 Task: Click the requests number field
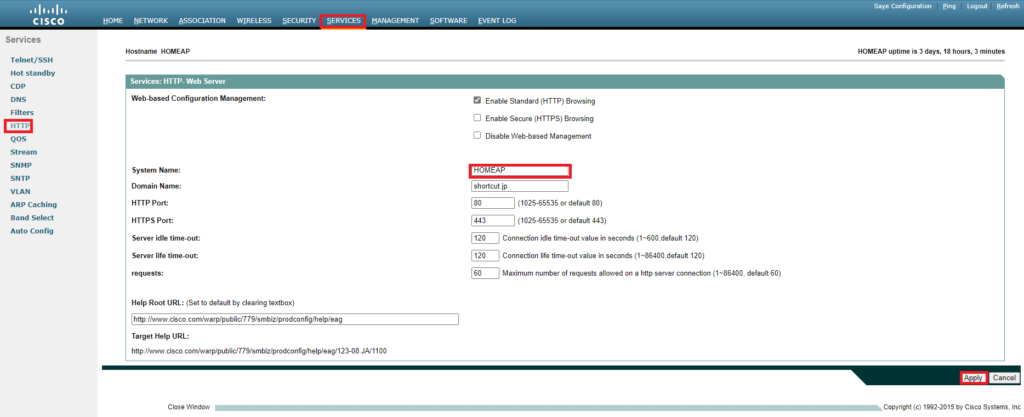point(485,273)
